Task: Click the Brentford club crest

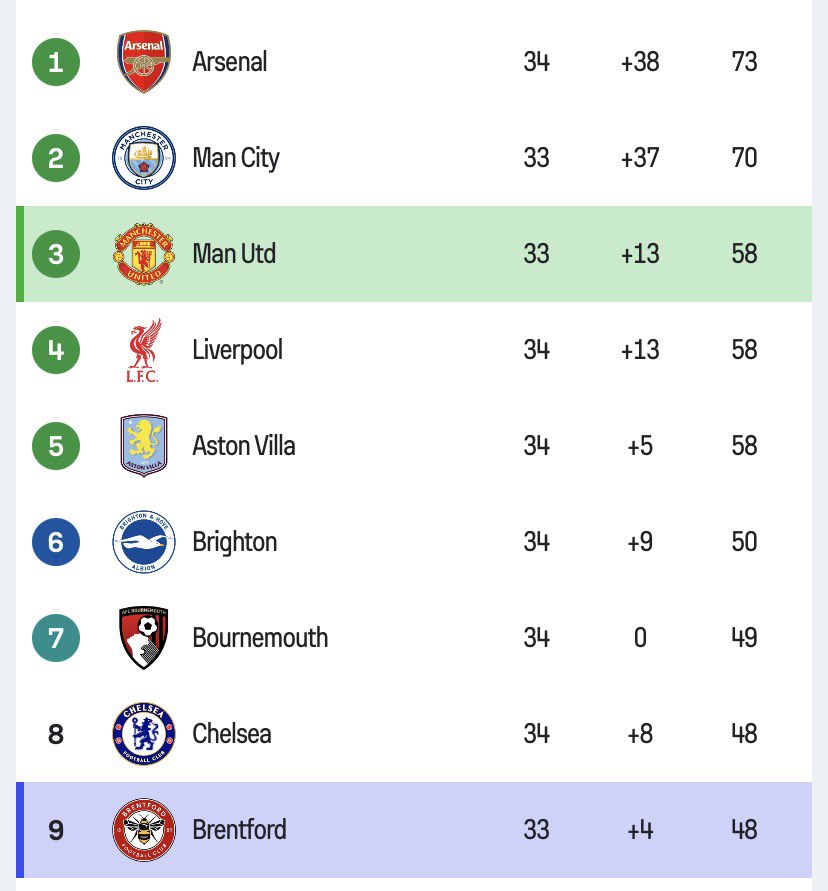Action: (144, 830)
